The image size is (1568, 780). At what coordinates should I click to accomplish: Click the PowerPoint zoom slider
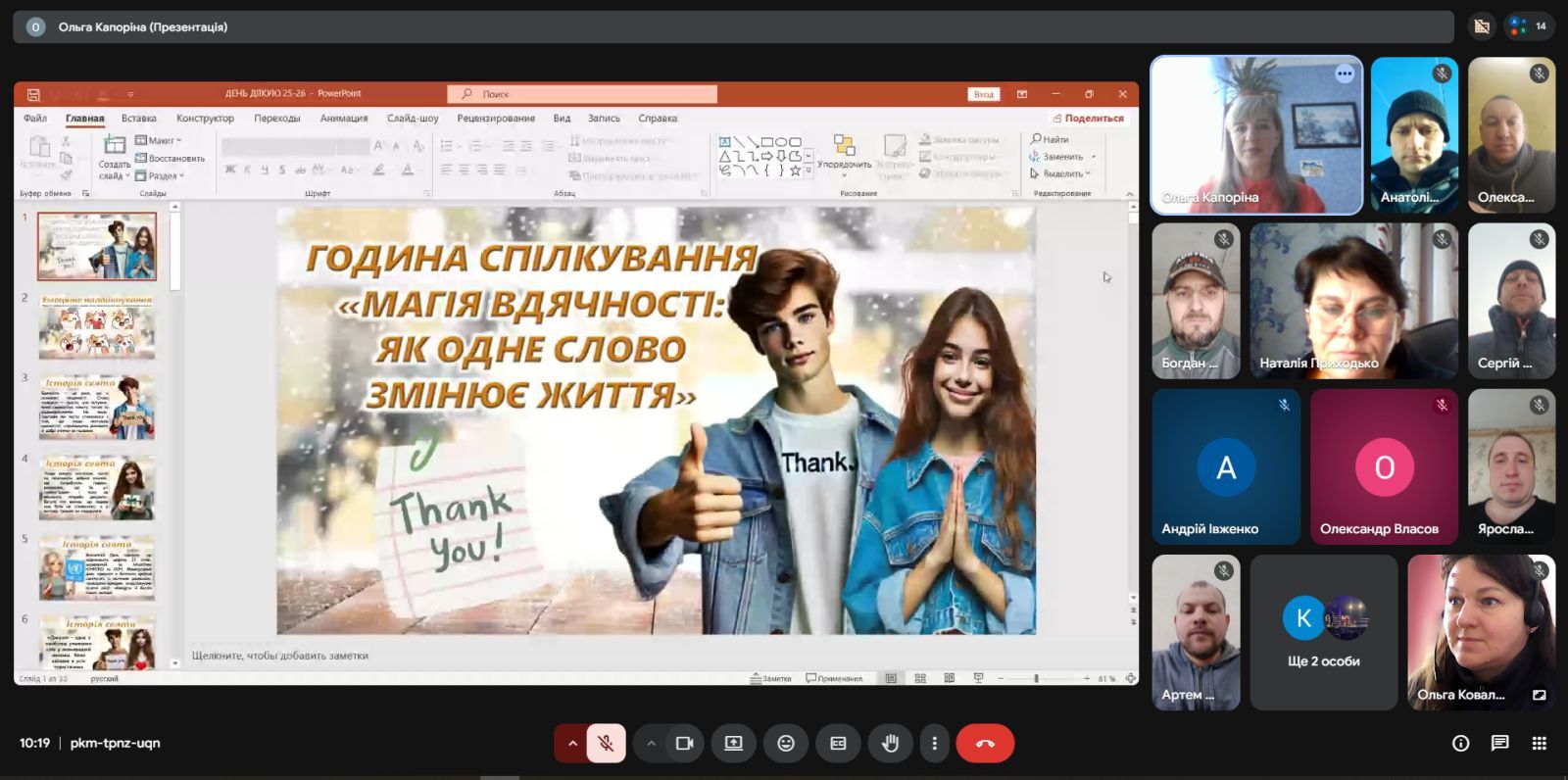1036,678
